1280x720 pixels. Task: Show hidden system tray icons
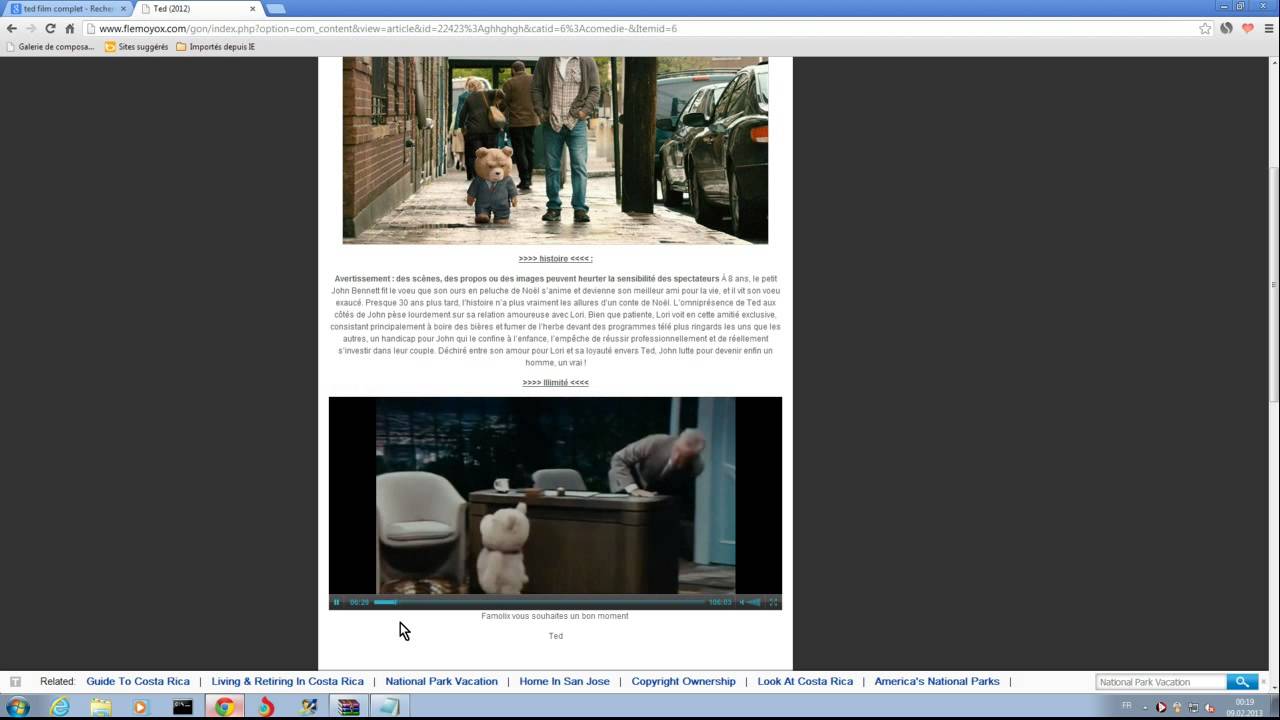click(1145, 707)
